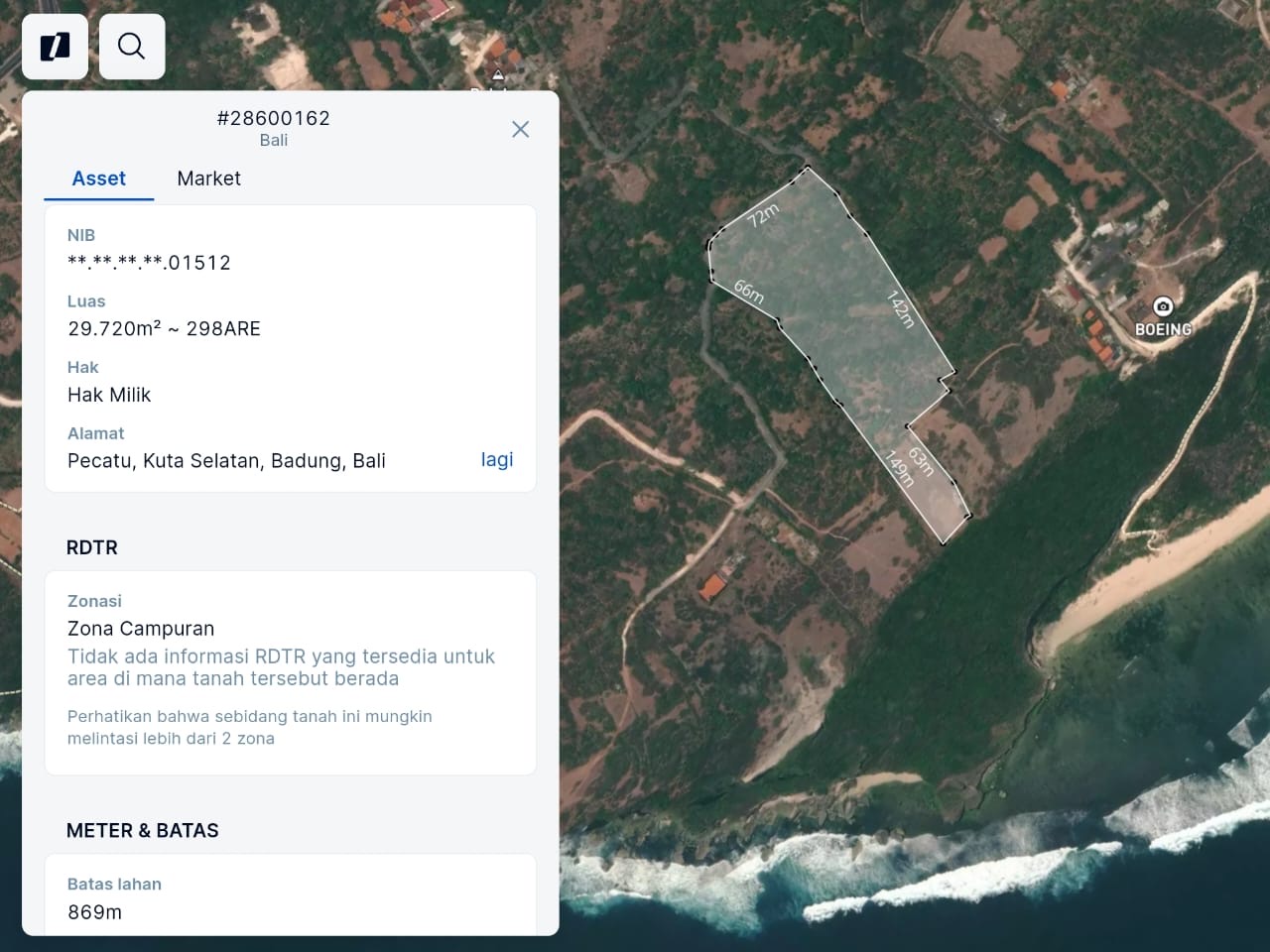Click the app logo button
Viewport: 1270px width, 952px height.
click(55, 47)
